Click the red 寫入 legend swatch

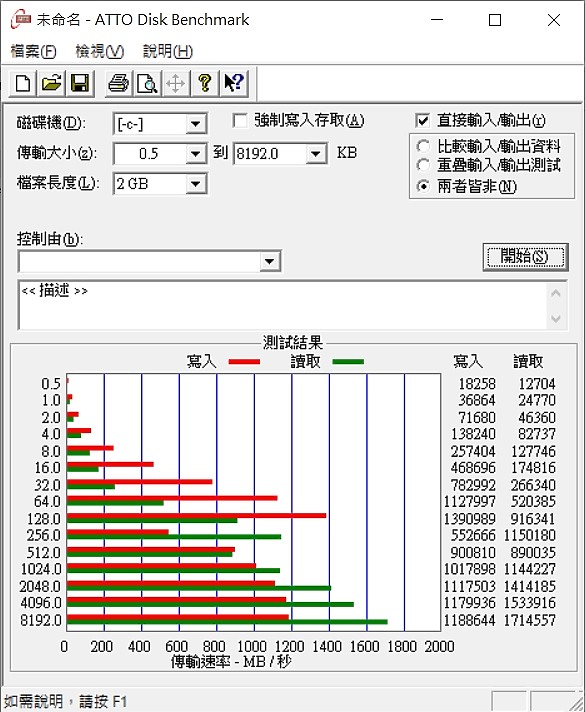click(x=244, y=362)
